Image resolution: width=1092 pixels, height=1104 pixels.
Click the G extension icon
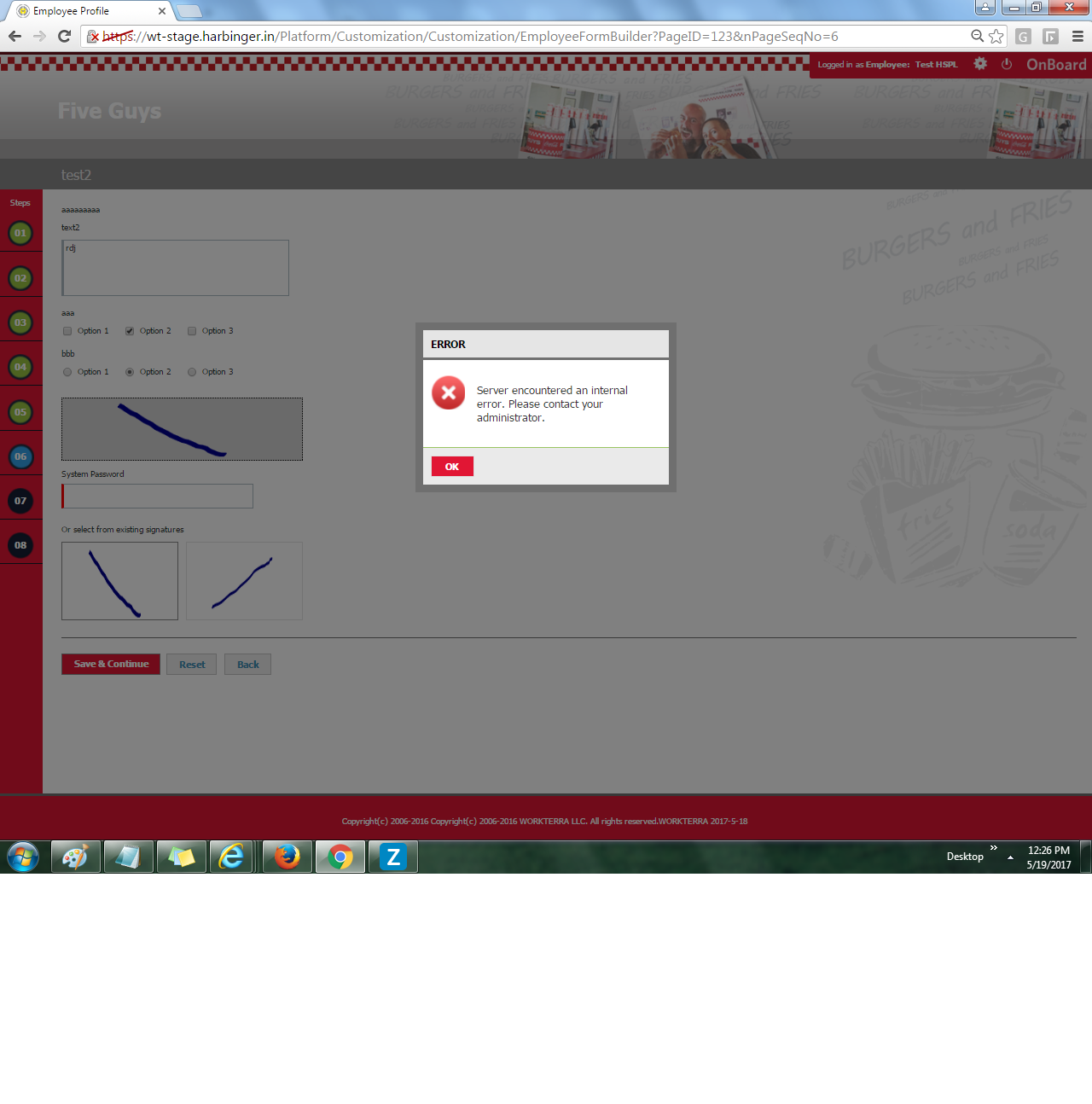pos(1023,37)
